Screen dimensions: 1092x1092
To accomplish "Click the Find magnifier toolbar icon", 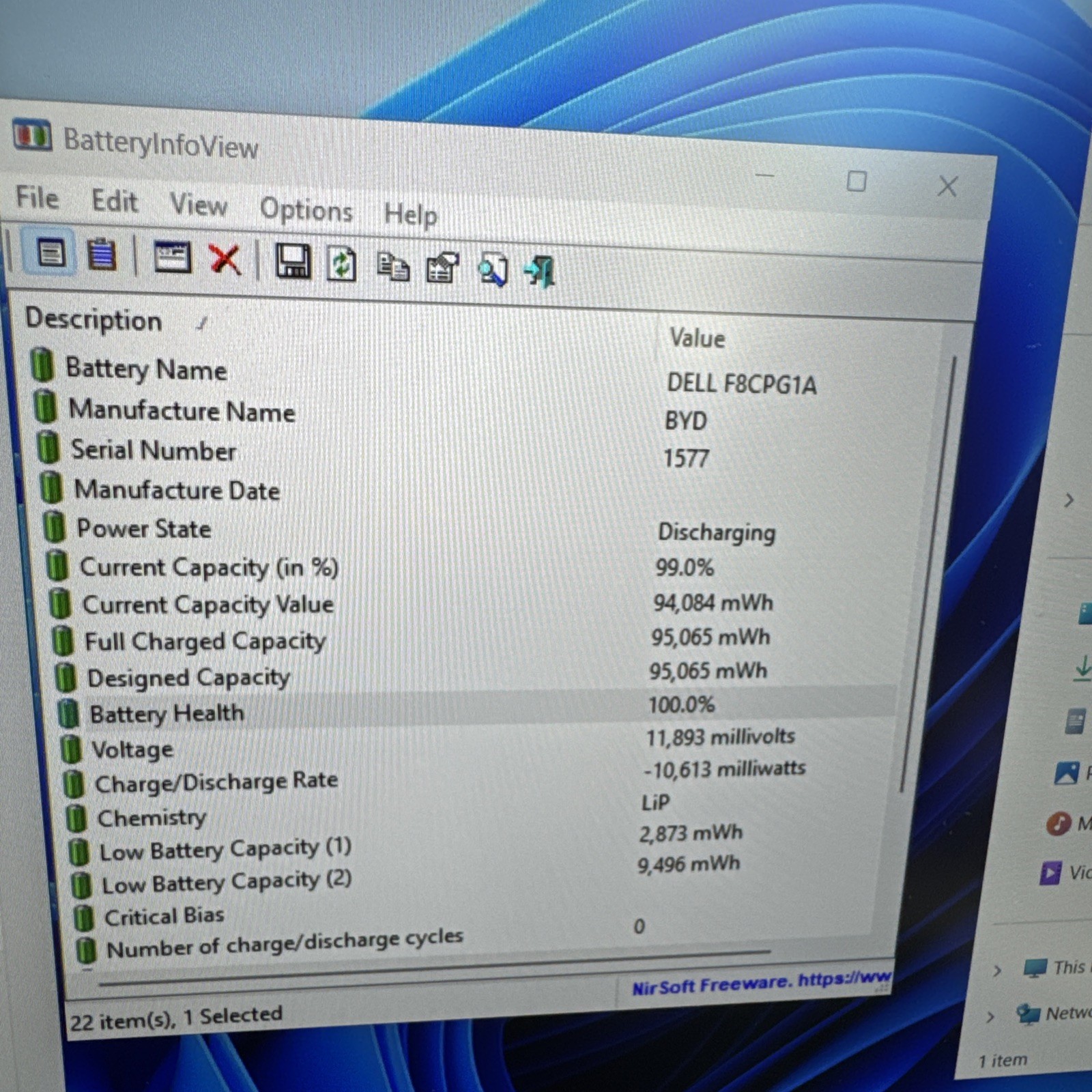I will click(x=493, y=270).
